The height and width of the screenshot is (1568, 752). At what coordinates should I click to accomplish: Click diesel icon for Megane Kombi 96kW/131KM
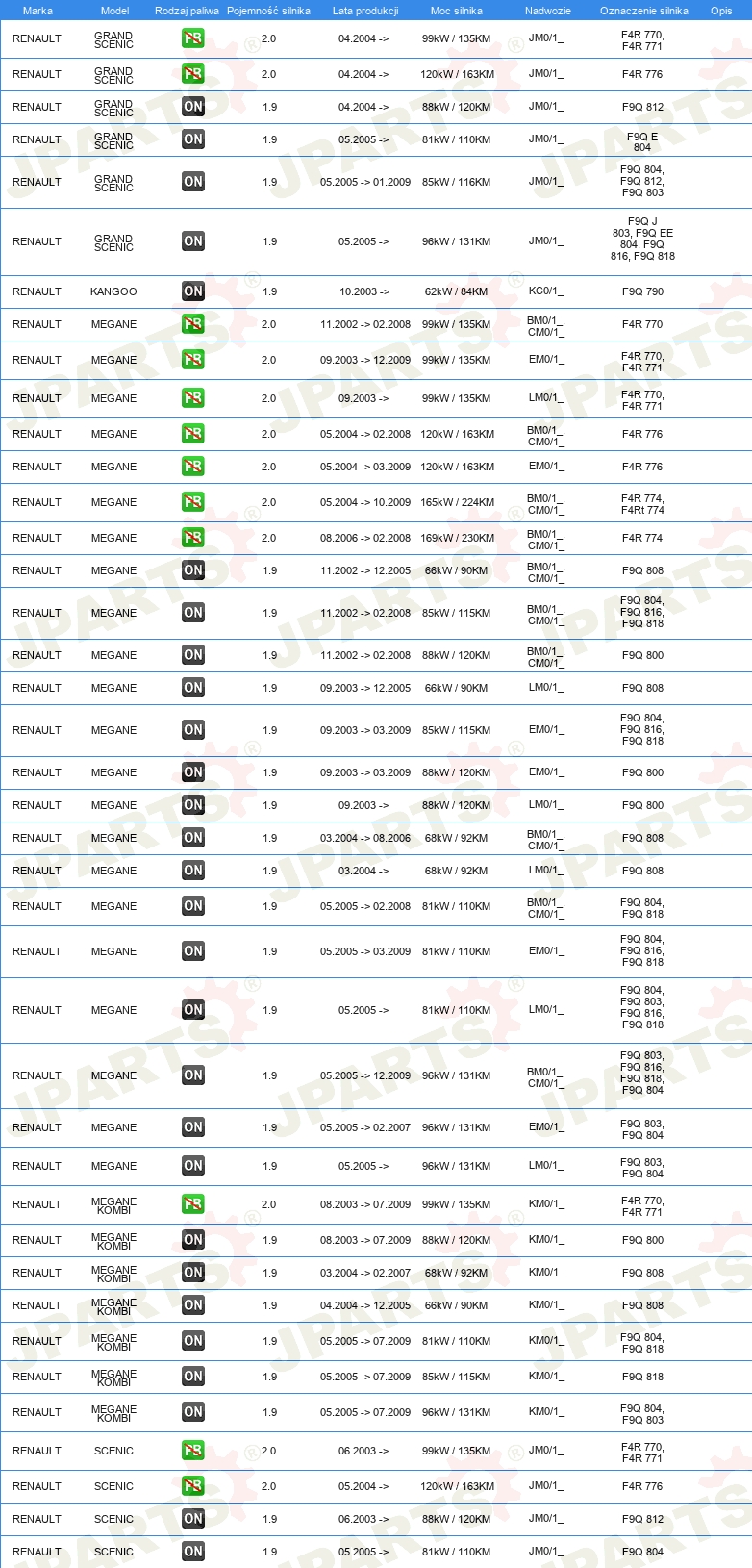(193, 1412)
